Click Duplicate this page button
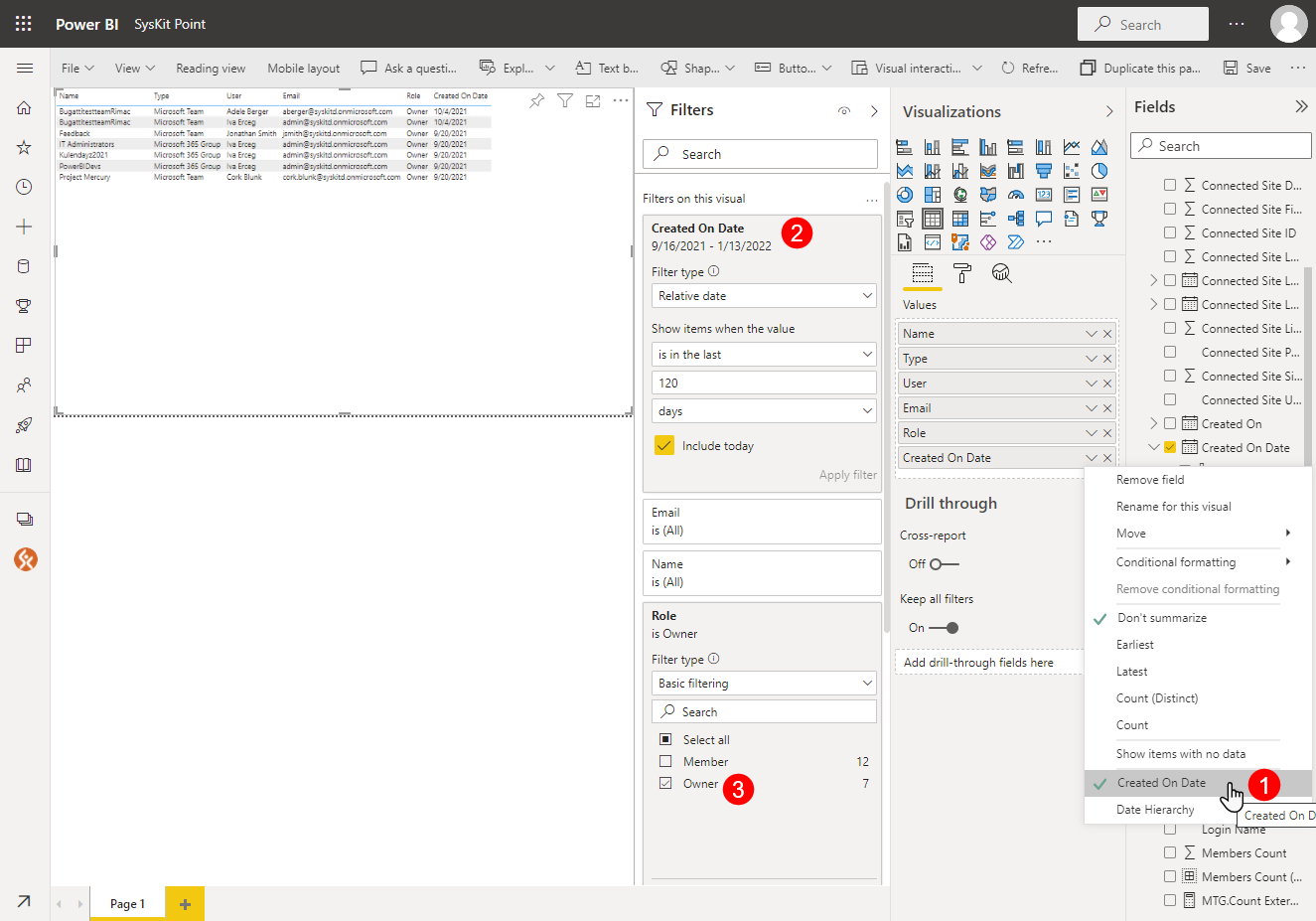Viewport: 1316px width, 921px height. (1140, 68)
